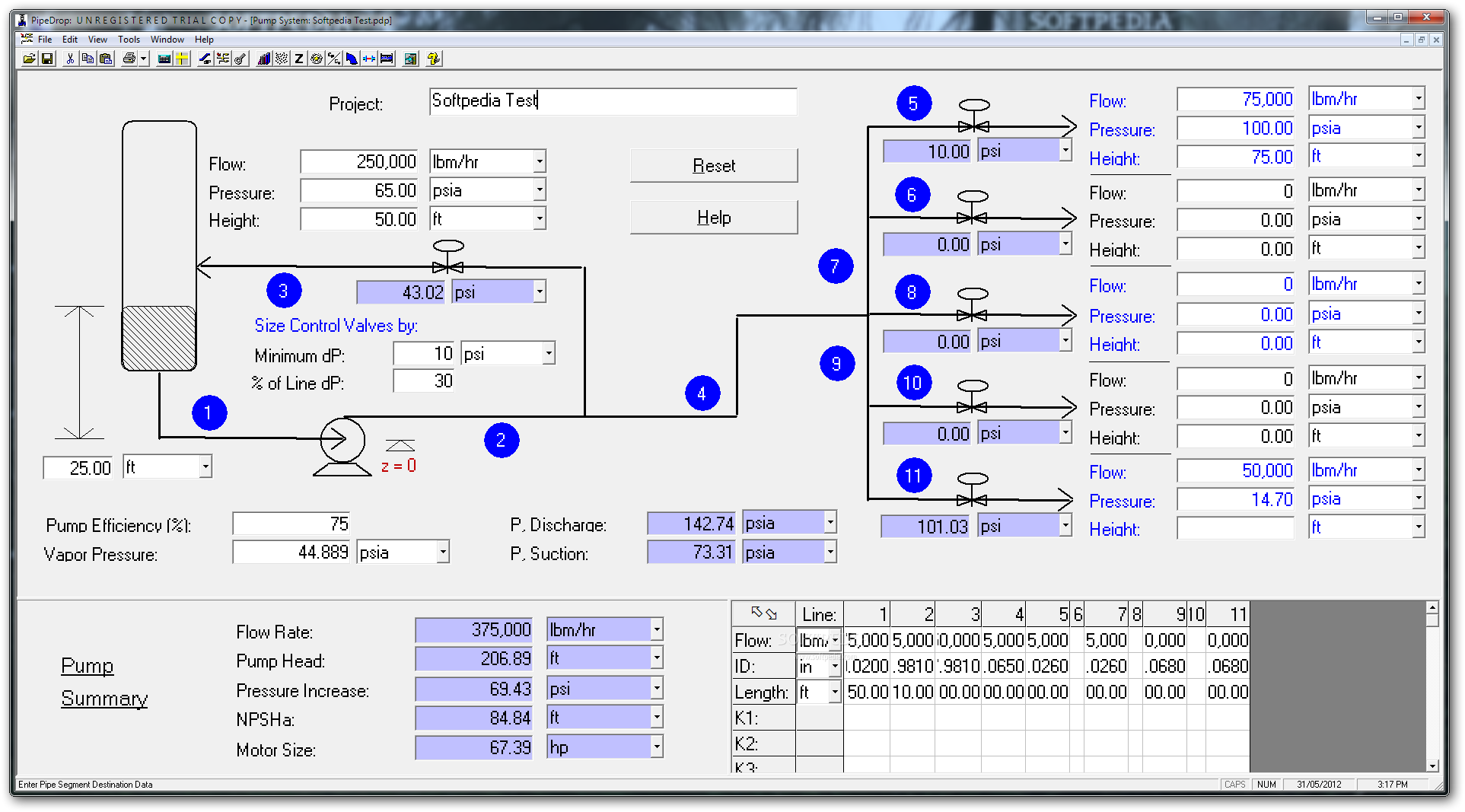
Task: Click the Print icon in toolbar
Action: tap(129, 59)
